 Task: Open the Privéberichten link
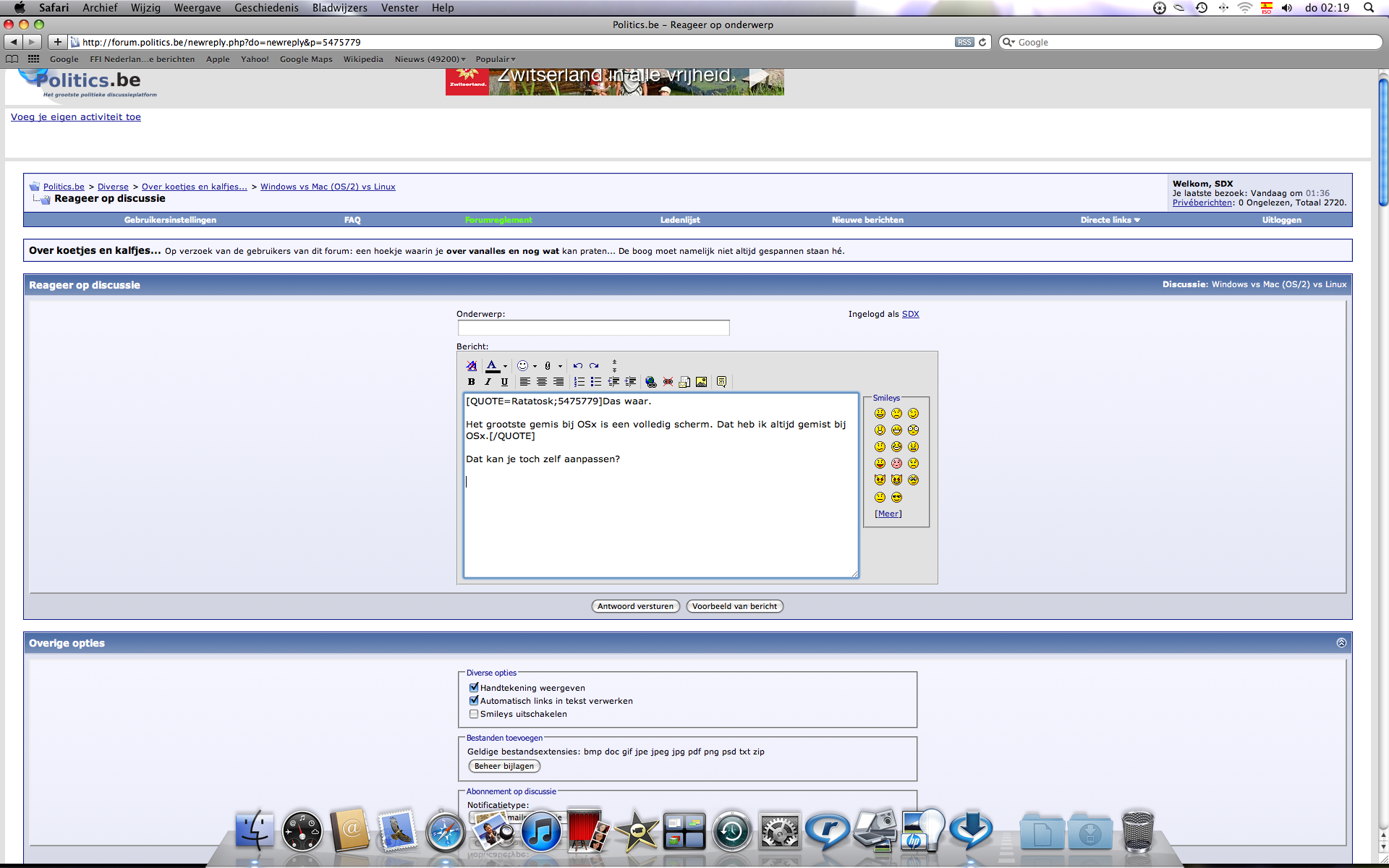[1202, 203]
